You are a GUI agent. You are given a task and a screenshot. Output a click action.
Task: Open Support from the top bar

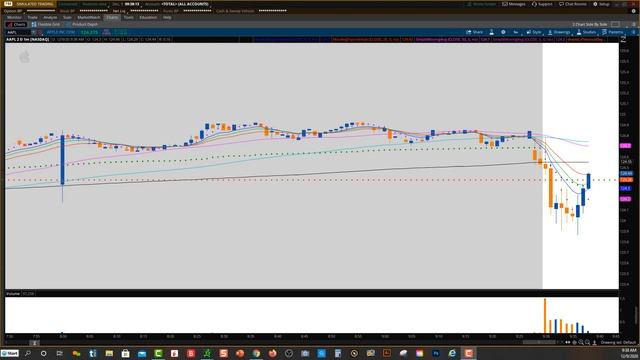point(542,4)
